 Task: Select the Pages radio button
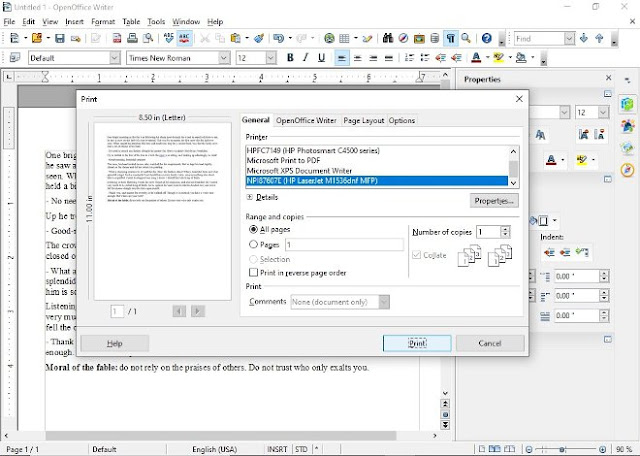click(253, 245)
